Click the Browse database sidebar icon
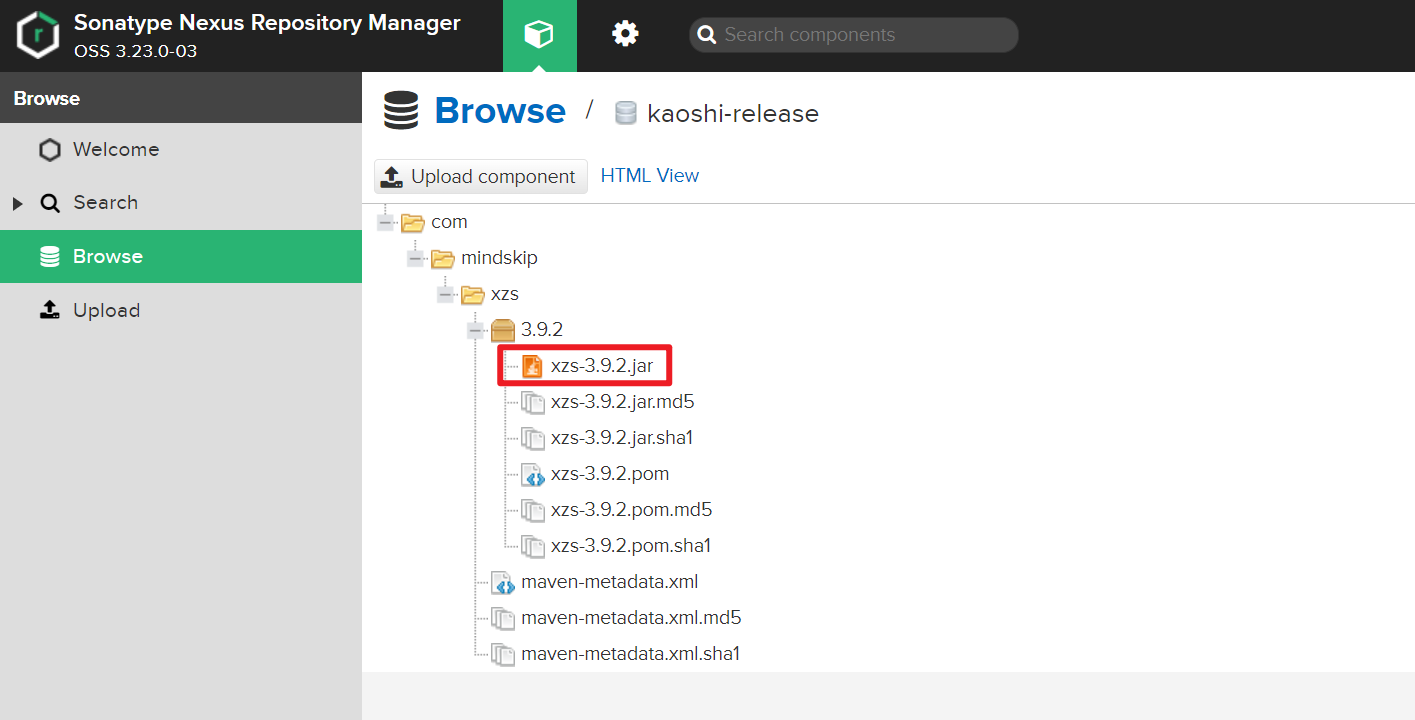The image size is (1415, 720). [x=50, y=257]
